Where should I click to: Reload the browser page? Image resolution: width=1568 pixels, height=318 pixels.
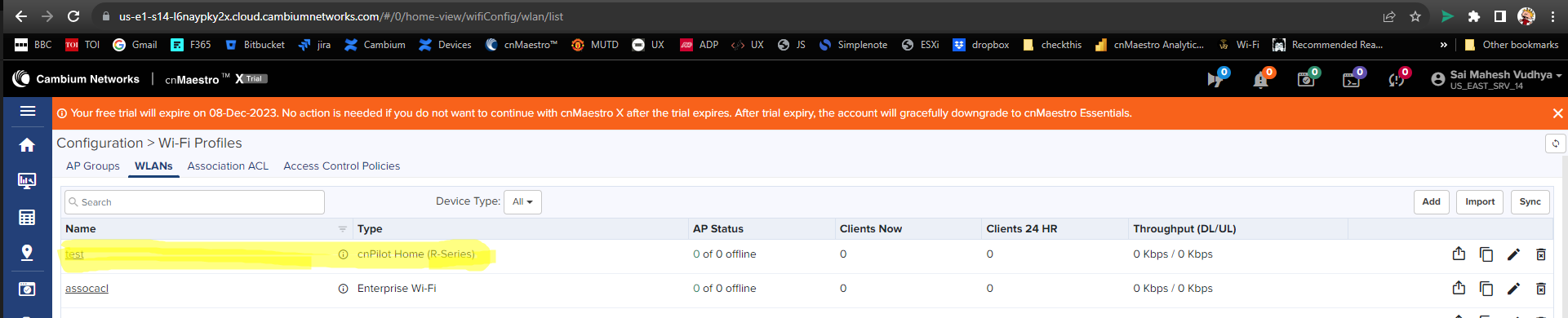[73, 16]
